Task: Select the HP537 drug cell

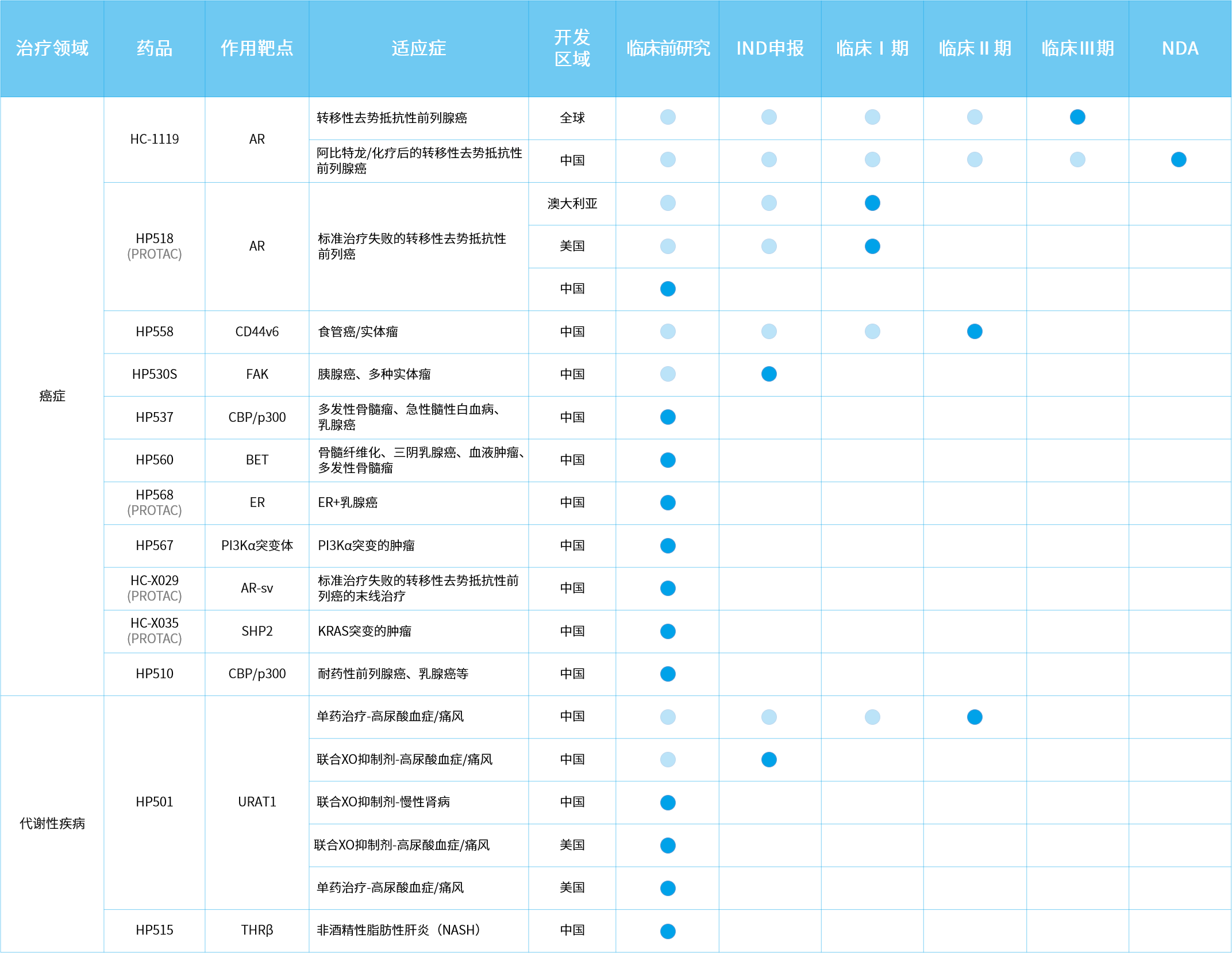Action: click(x=155, y=417)
